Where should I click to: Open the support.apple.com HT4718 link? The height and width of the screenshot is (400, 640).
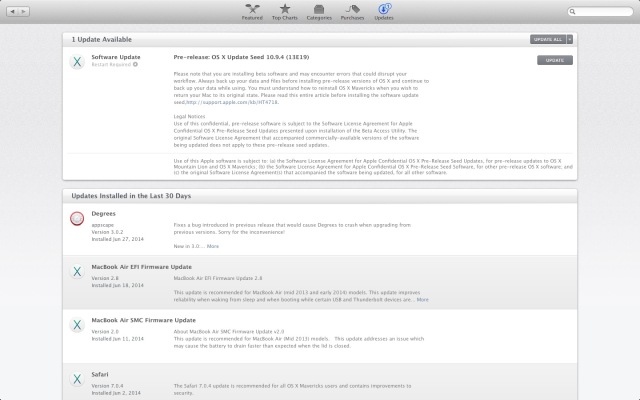232,102
